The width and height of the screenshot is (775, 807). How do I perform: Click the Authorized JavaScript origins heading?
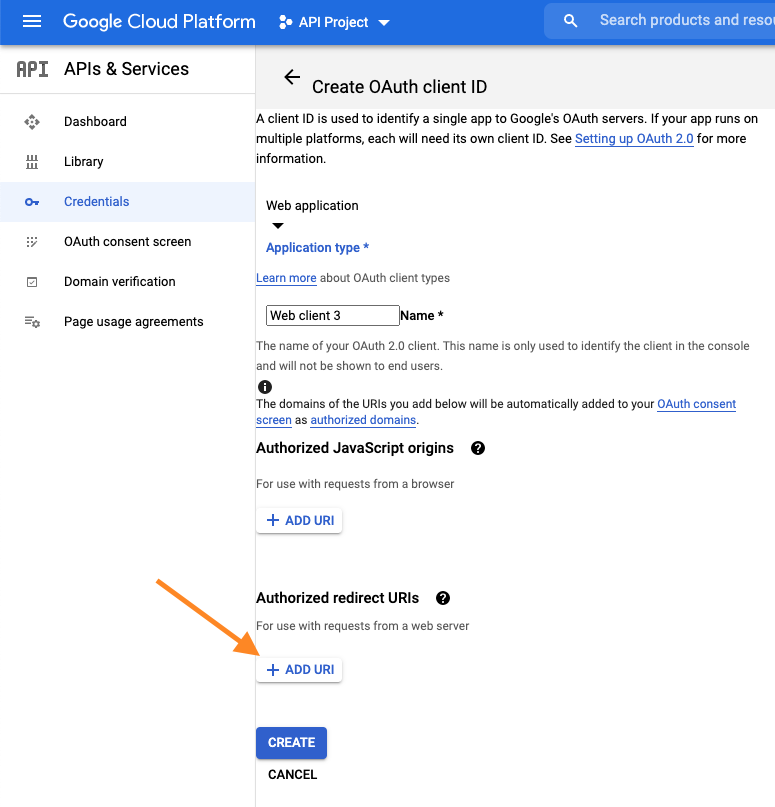pyautogui.click(x=355, y=448)
